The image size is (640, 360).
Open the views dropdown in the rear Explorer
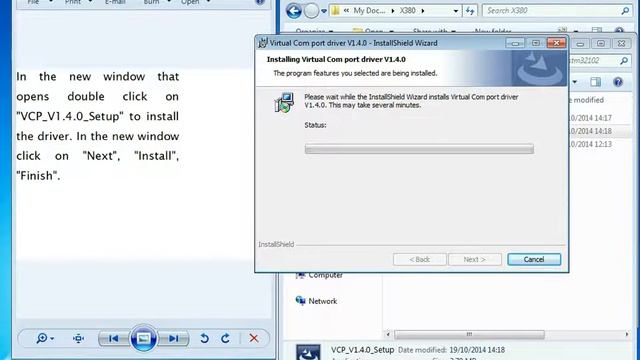tap(575, 82)
